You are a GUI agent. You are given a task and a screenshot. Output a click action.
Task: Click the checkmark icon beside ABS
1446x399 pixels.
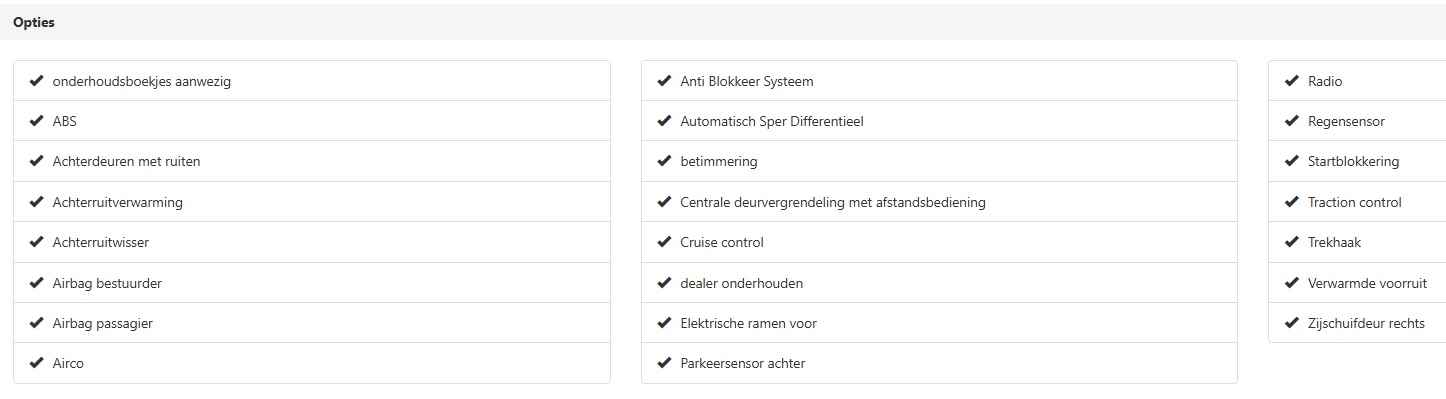point(37,121)
